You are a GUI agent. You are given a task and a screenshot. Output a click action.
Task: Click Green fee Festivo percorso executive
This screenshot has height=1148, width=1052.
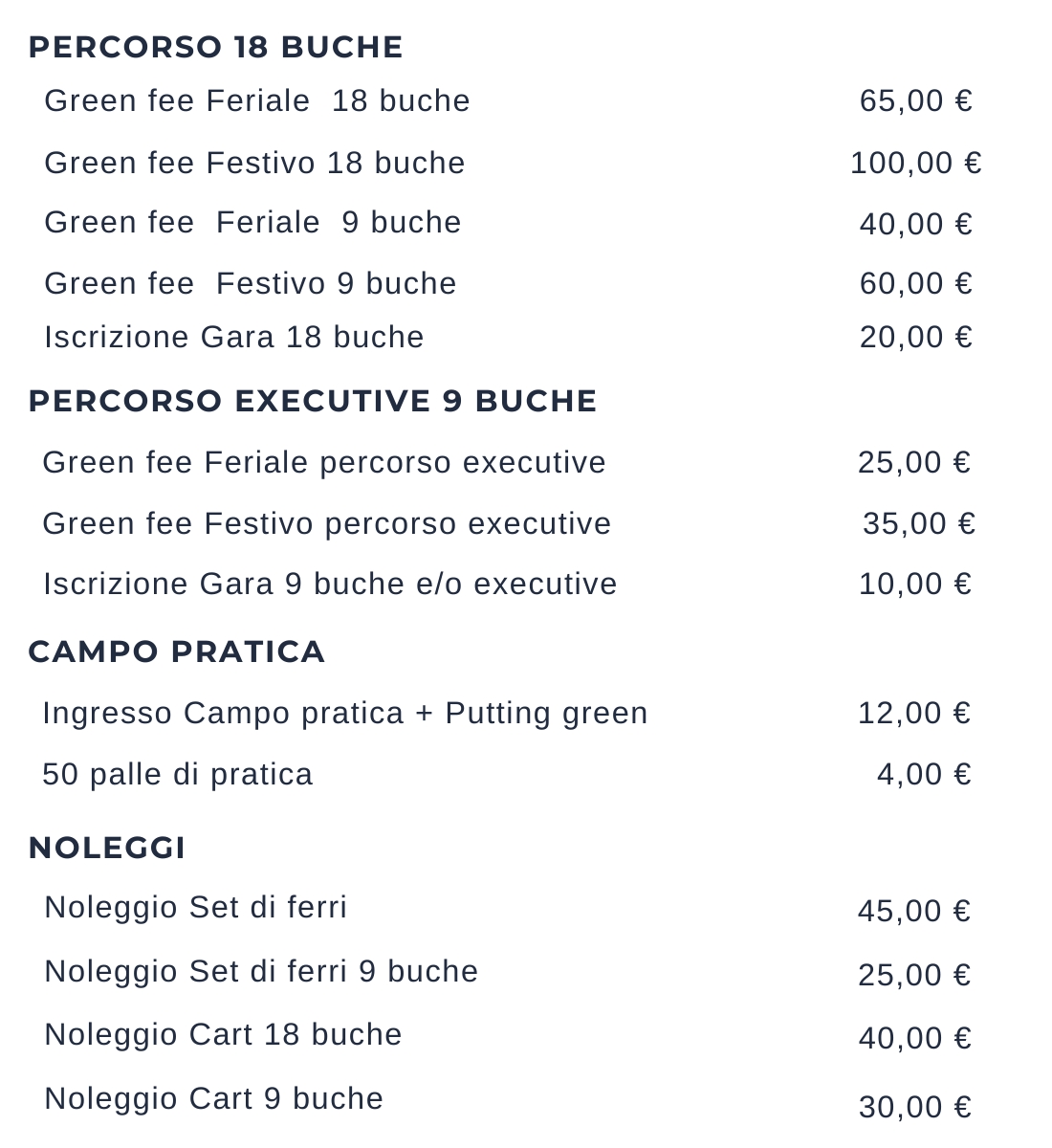coord(326,523)
